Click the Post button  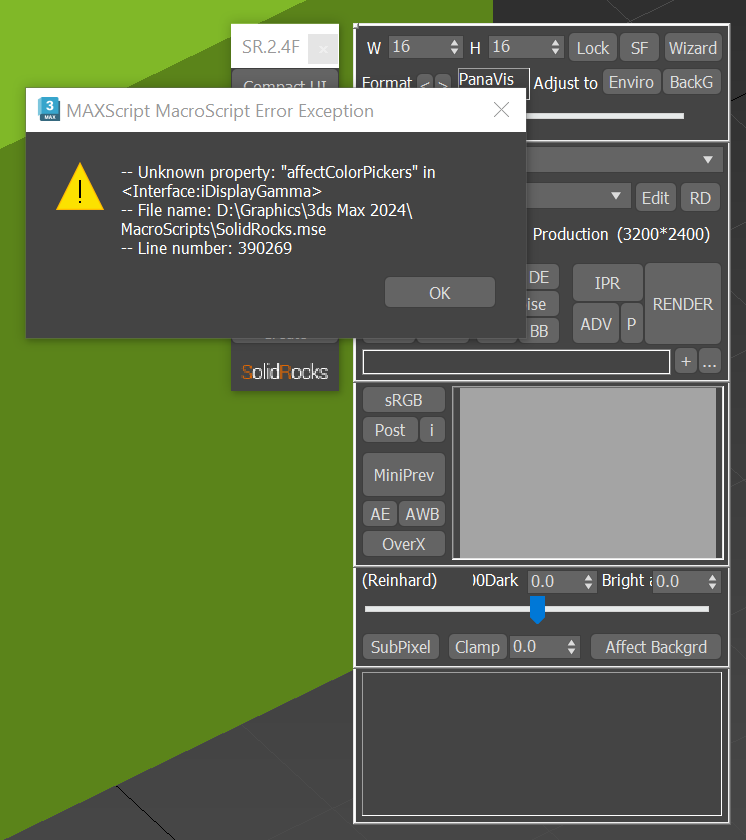(390, 430)
